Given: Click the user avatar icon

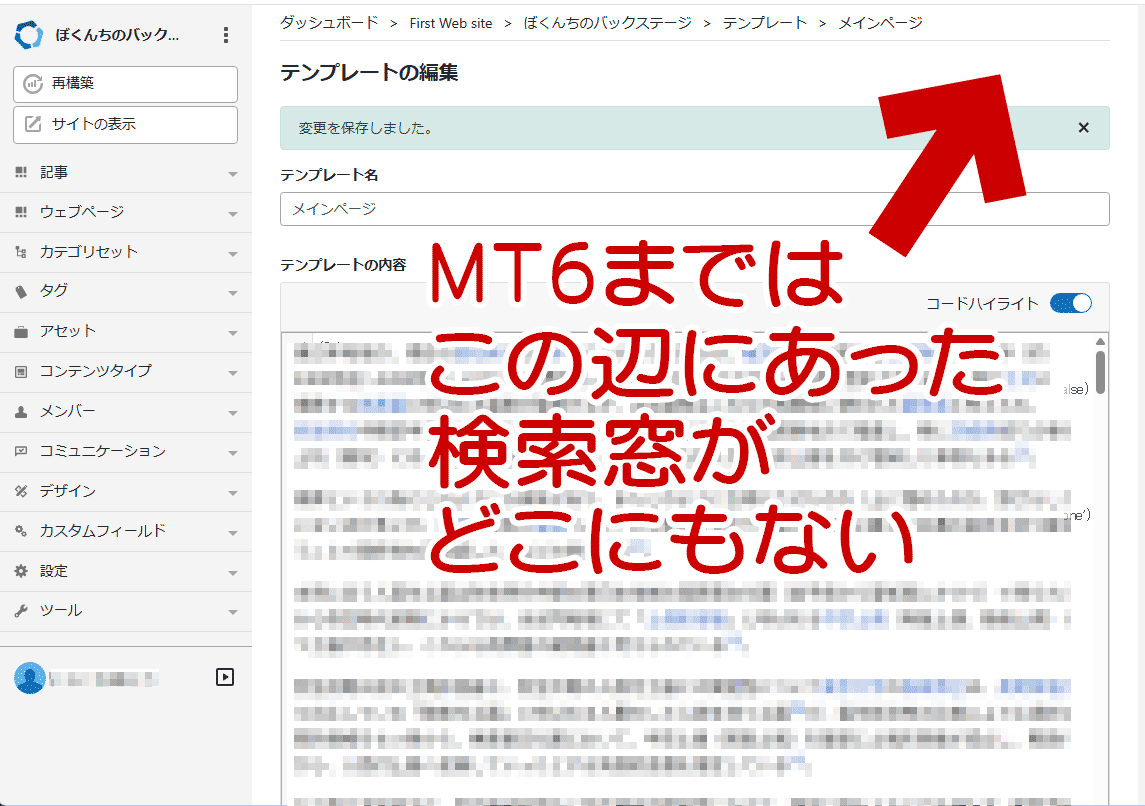Looking at the screenshot, I should click(29, 678).
